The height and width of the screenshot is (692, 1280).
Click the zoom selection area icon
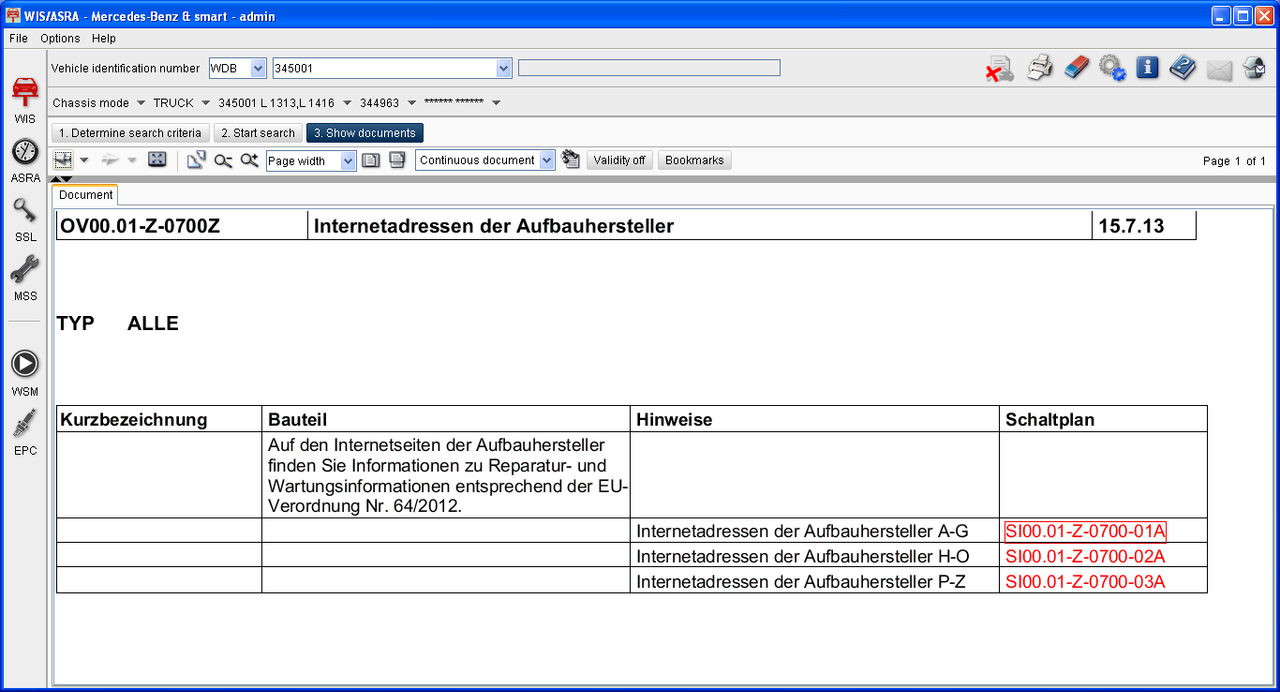(196, 160)
